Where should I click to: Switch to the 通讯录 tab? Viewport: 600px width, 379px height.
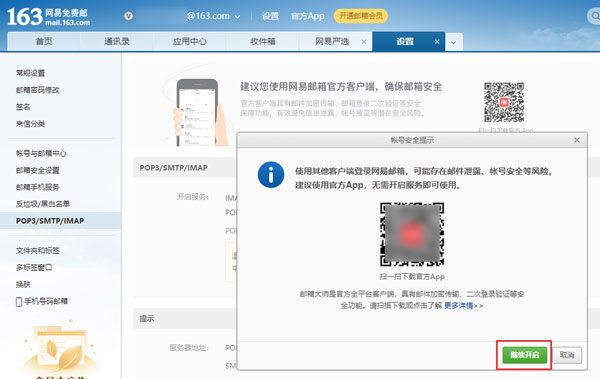pos(117,41)
